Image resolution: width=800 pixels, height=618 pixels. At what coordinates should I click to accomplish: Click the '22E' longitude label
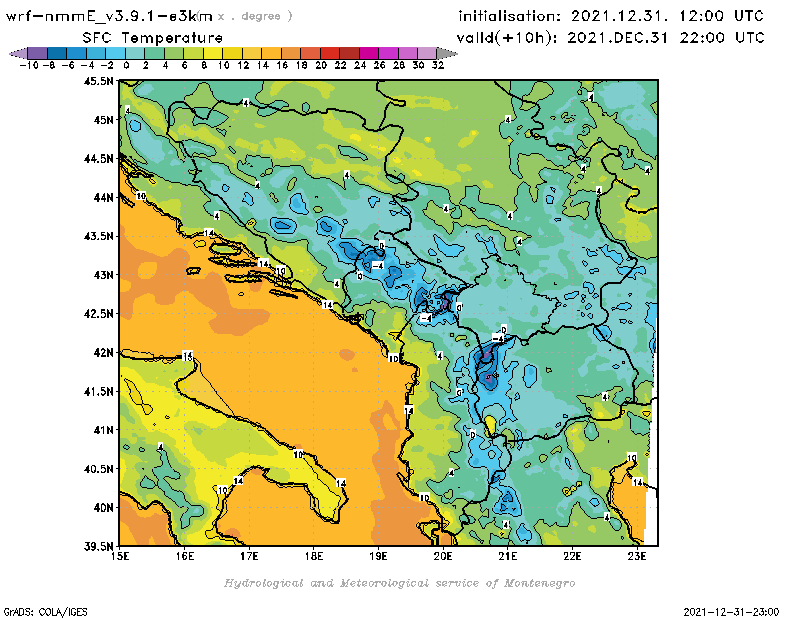(x=572, y=556)
